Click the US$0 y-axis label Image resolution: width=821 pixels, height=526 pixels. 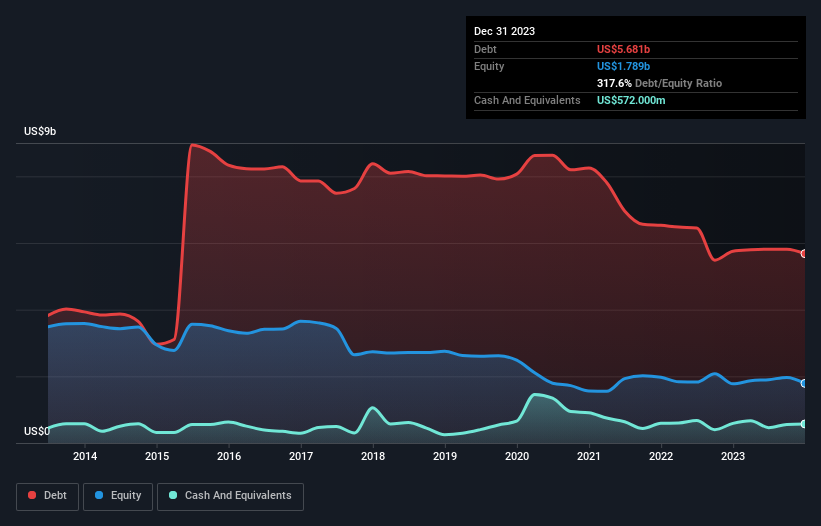click(x=37, y=431)
